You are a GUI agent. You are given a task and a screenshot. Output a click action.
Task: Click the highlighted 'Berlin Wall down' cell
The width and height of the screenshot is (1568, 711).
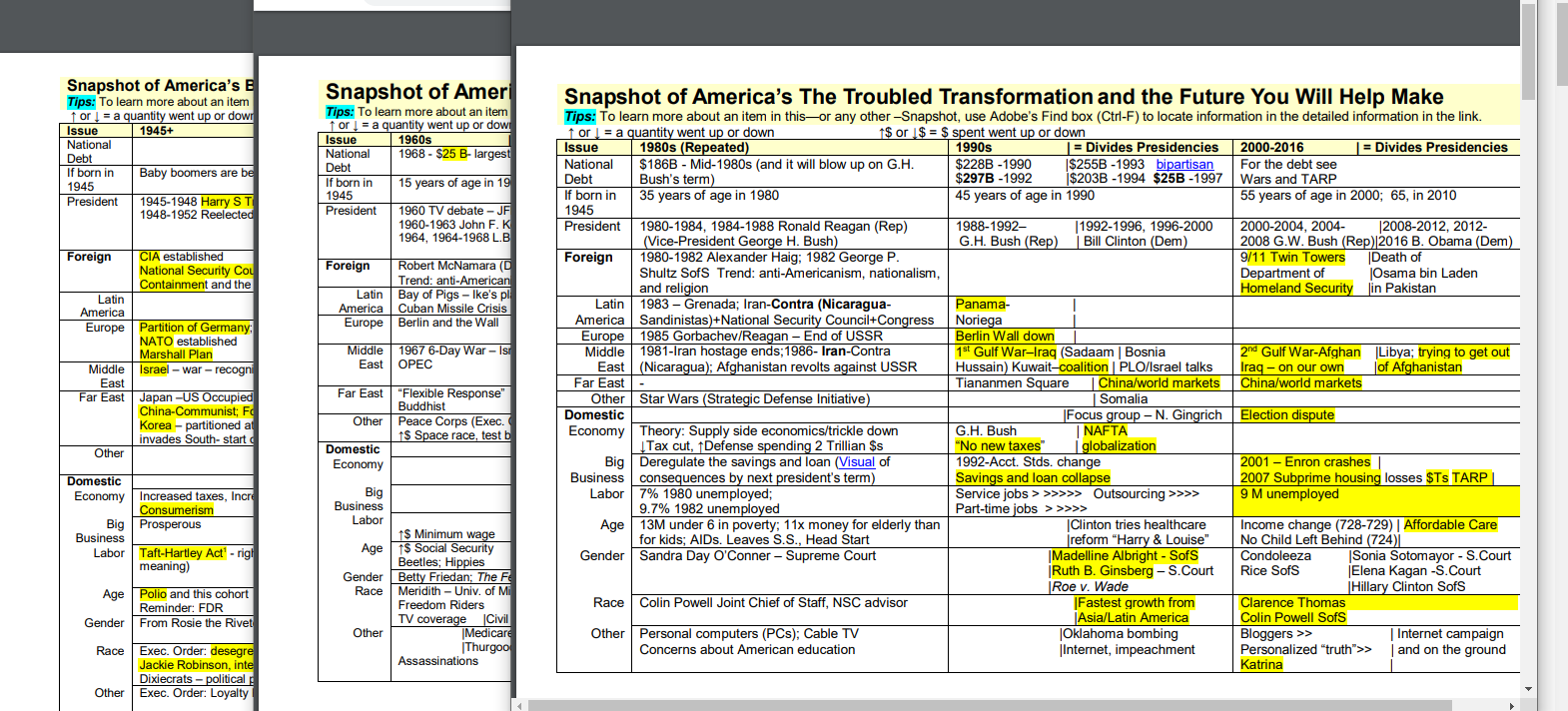point(1005,336)
